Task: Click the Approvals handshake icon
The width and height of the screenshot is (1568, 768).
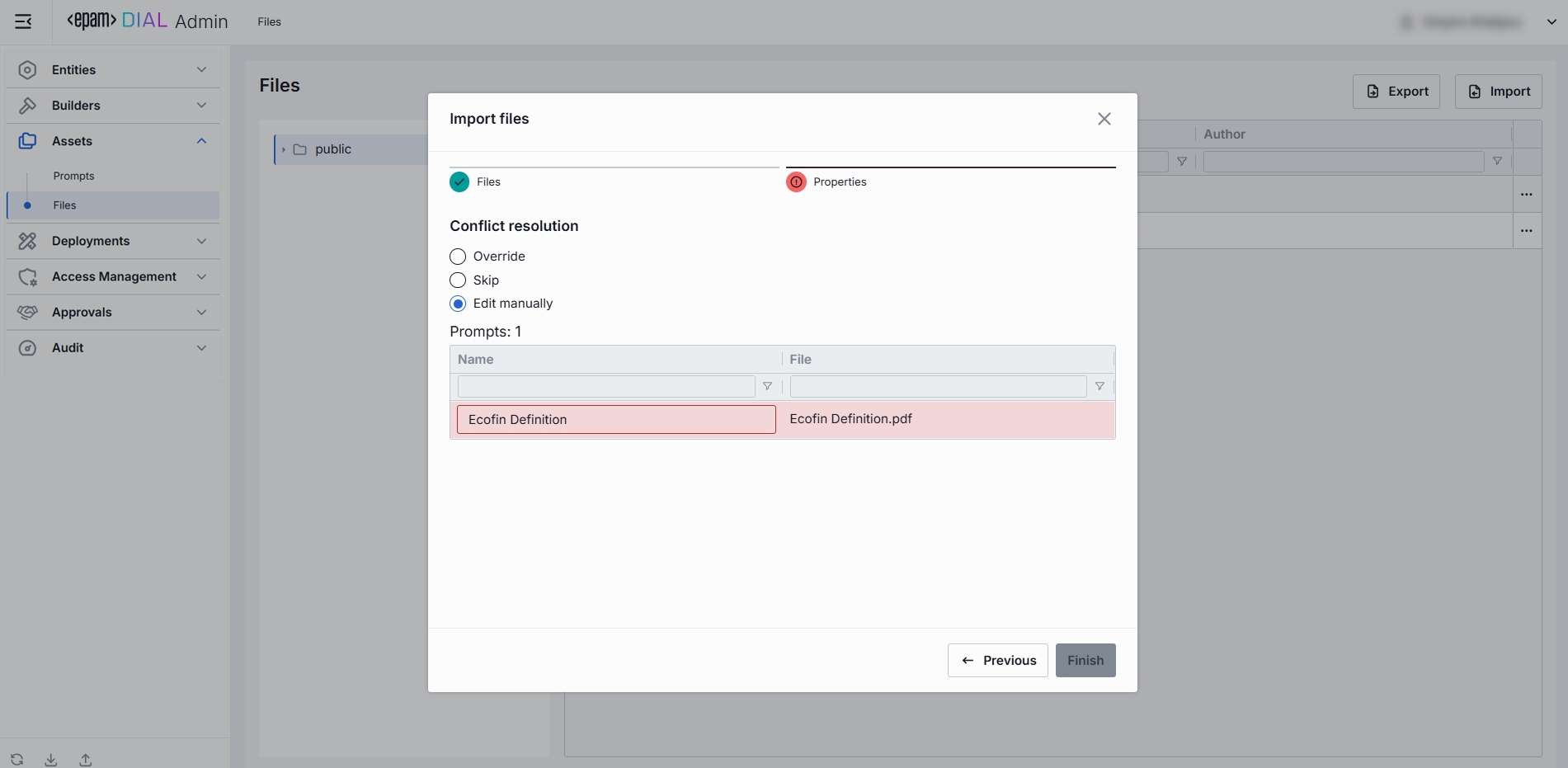Action: 27,312
